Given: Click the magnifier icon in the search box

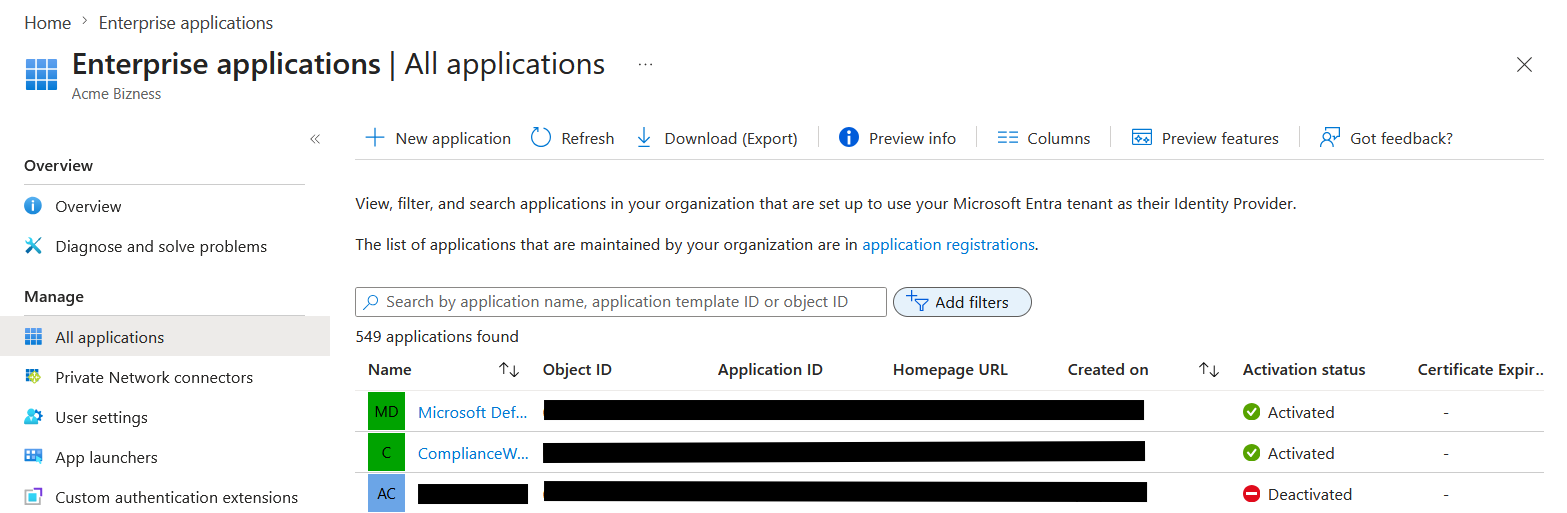Looking at the screenshot, I should 371,302.
